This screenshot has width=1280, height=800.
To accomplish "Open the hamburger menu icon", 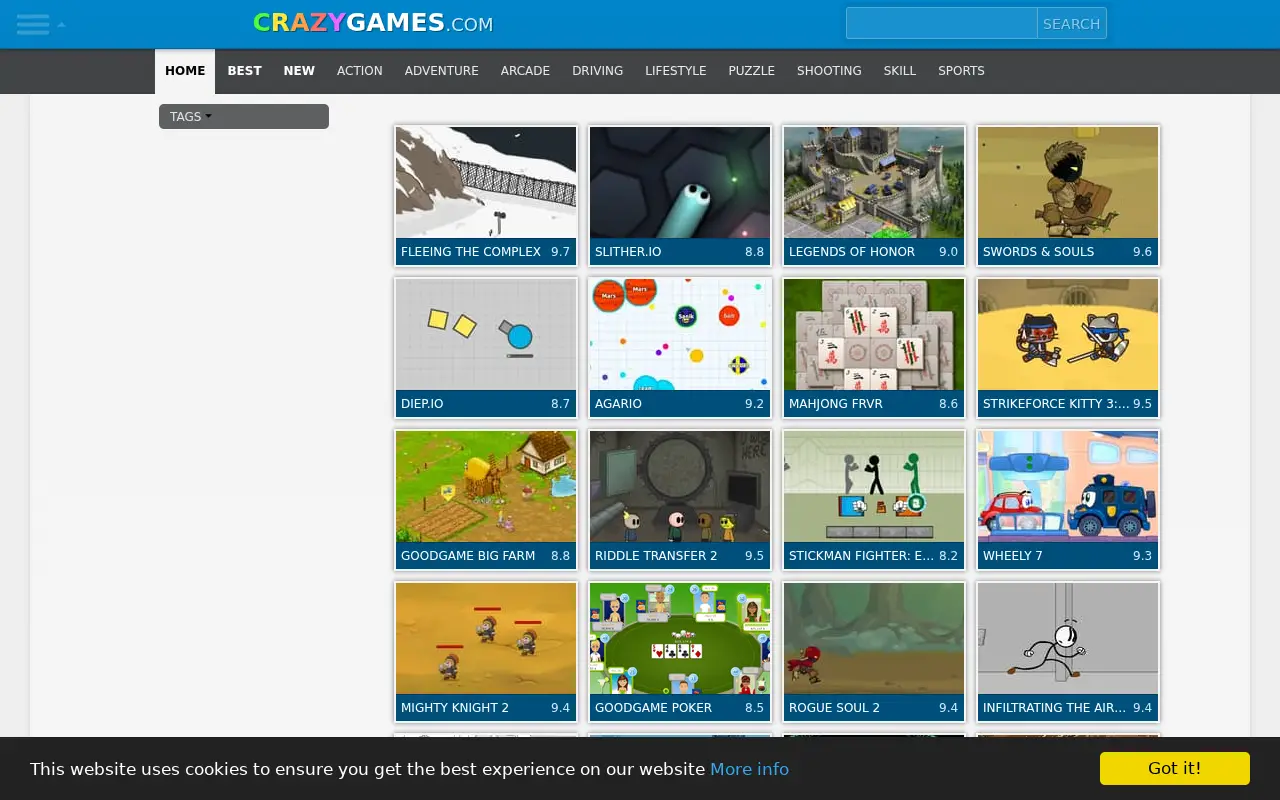I will click(x=33, y=24).
